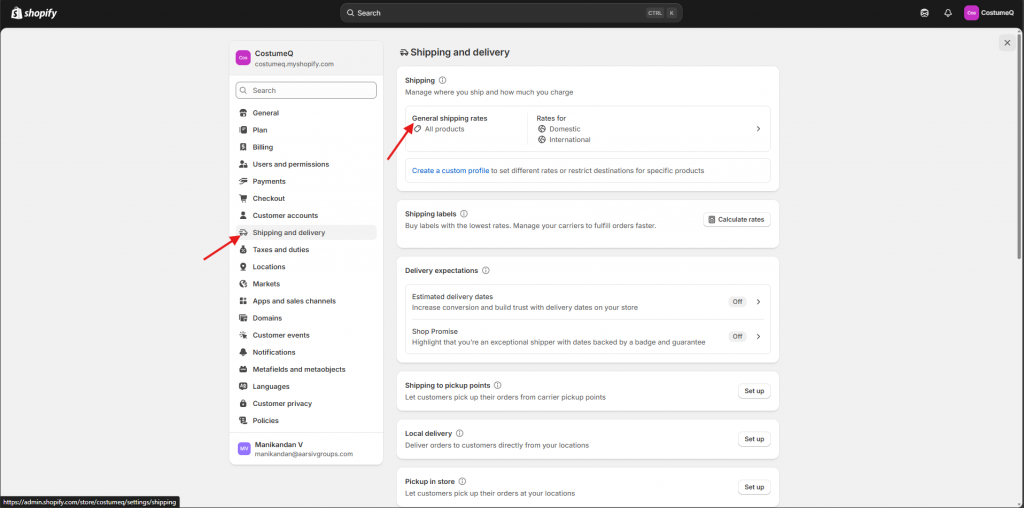Open the CostumeQ account avatar menu
The width and height of the screenshot is (1024, 508).
989,13
